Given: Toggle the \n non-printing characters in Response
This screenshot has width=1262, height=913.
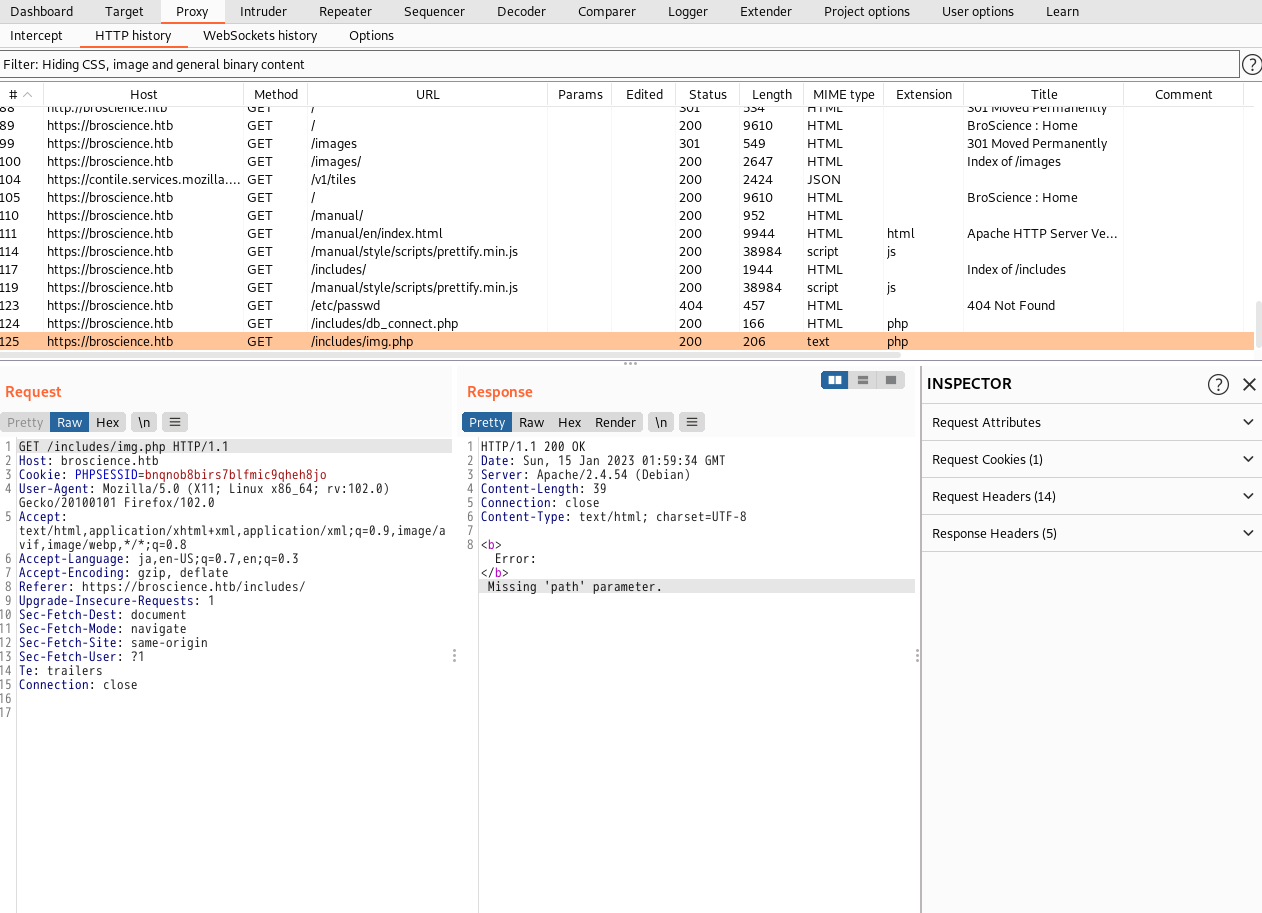Looking at the screenshot, I should click(661, 422).
